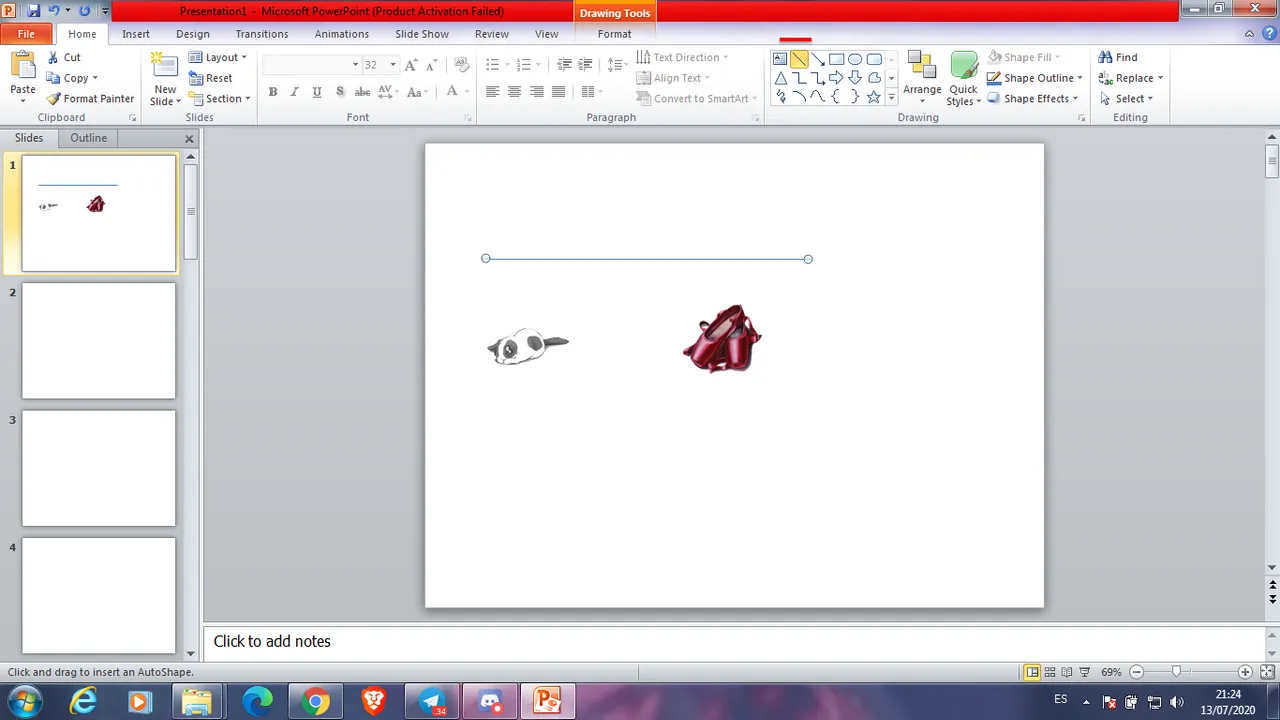Justify the paragraph text
1280x720 pixels.
pyautogui.click(x=559, y=92)
